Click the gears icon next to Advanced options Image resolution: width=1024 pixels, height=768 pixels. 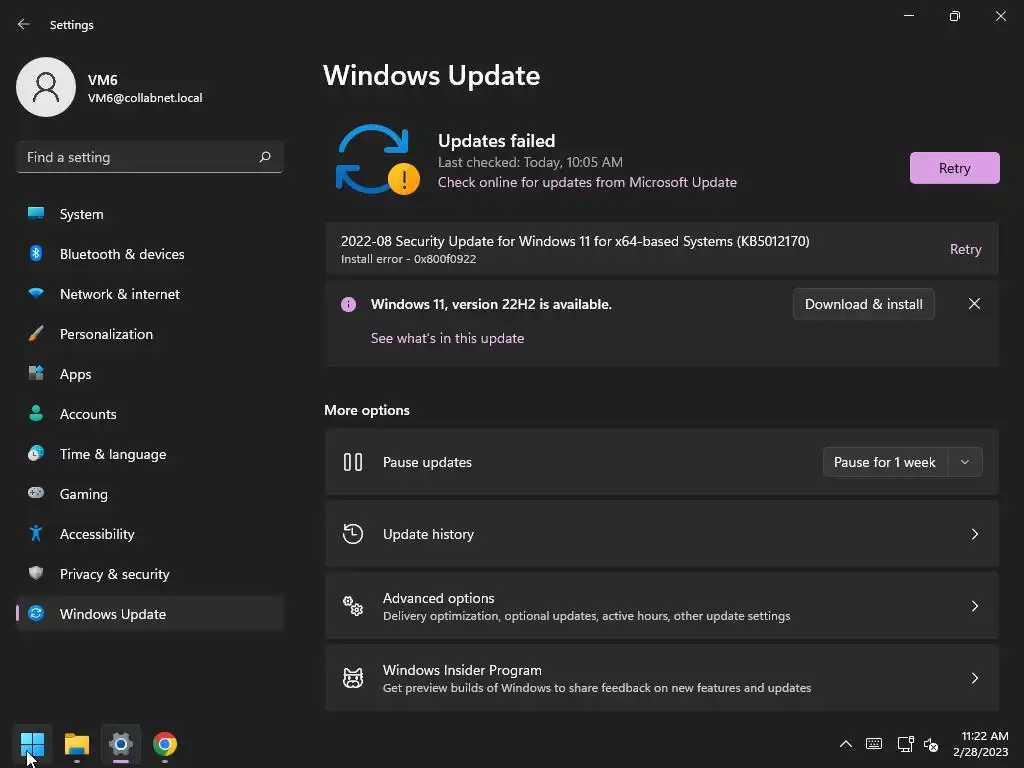point(353,606)
